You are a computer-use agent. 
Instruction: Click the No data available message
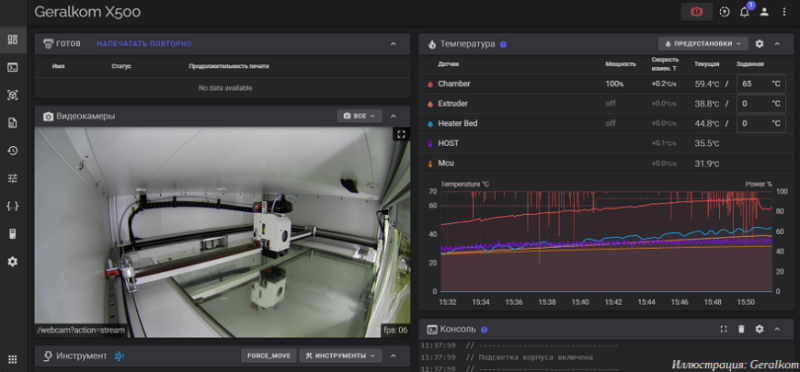225,88
